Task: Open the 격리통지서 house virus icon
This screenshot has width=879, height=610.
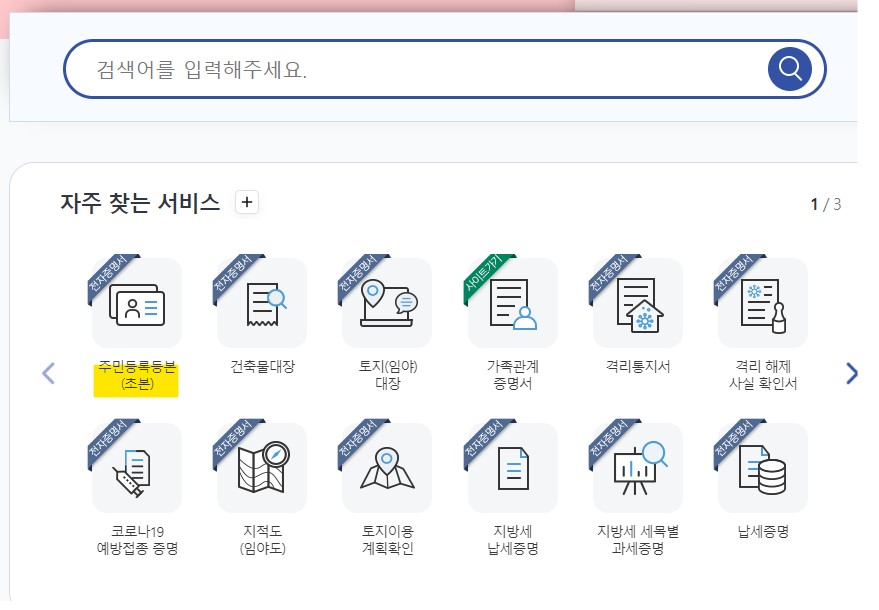Action: (637, 303)
